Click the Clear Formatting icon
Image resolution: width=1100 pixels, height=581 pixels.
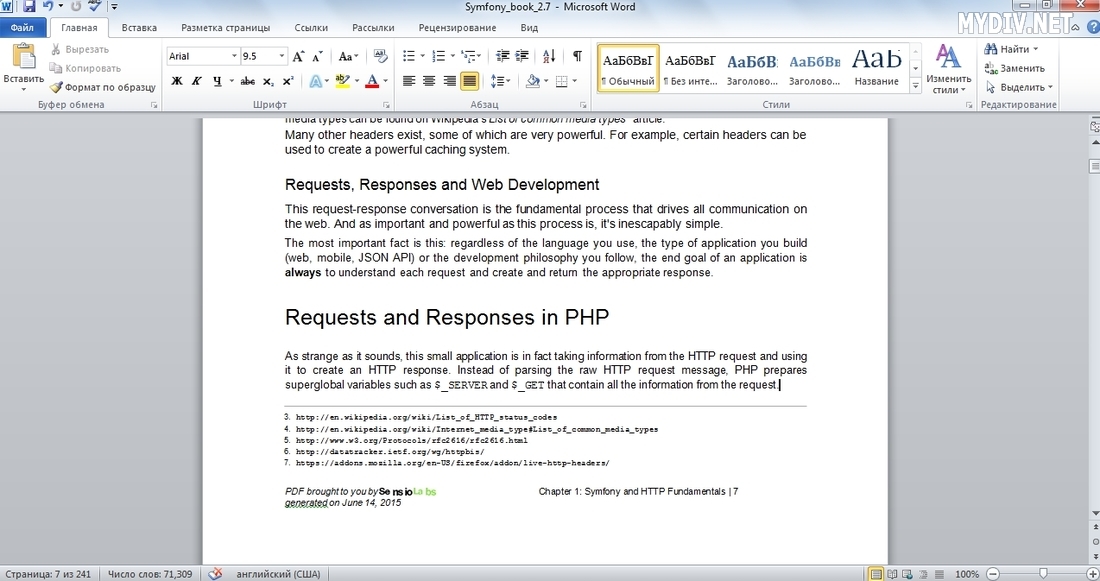click(381, 57)
